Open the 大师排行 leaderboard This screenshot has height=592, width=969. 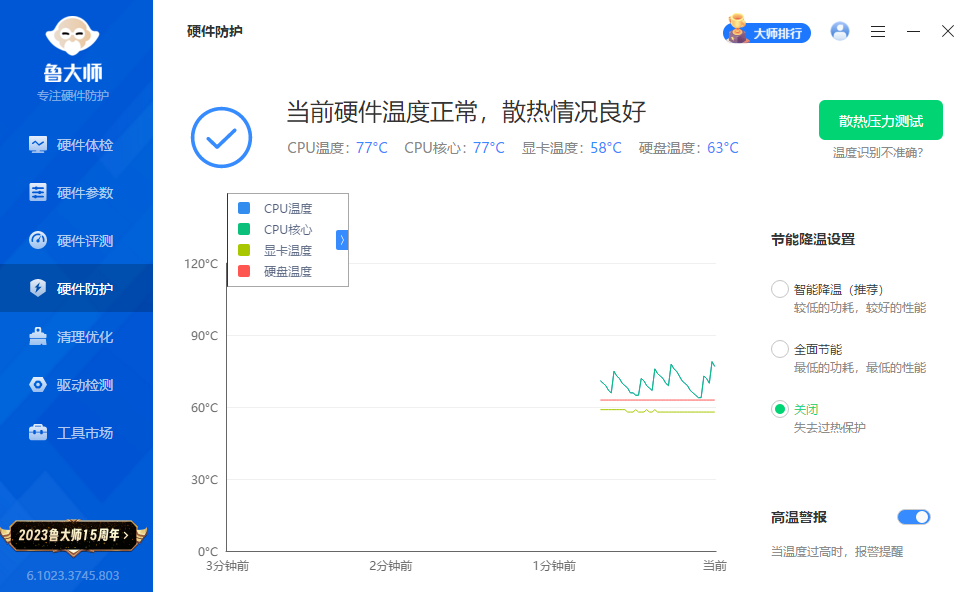pyautogui.click(x=766, y=31)
